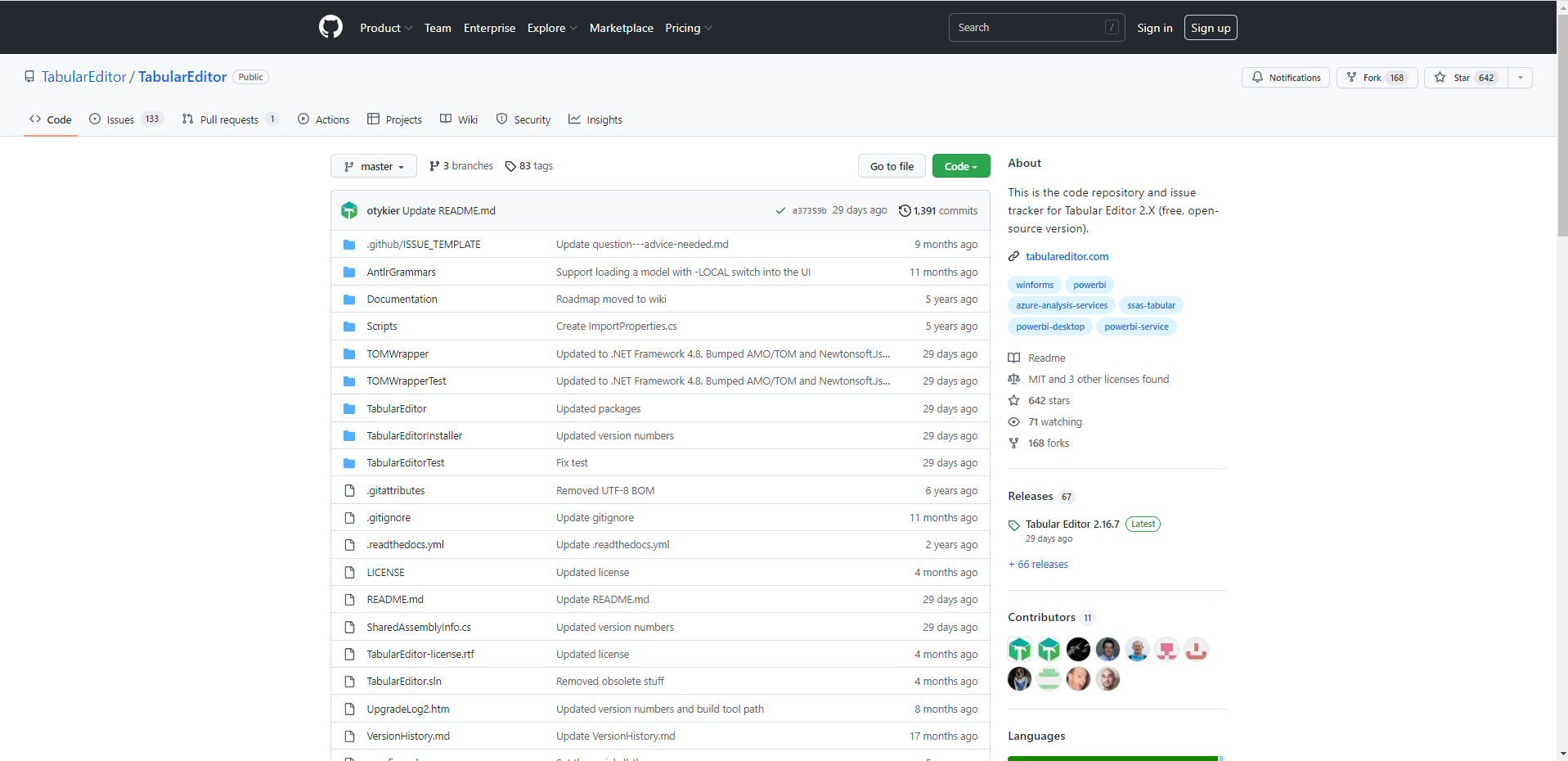
Task: Click the Go to file button
Action: pos(892,166)
